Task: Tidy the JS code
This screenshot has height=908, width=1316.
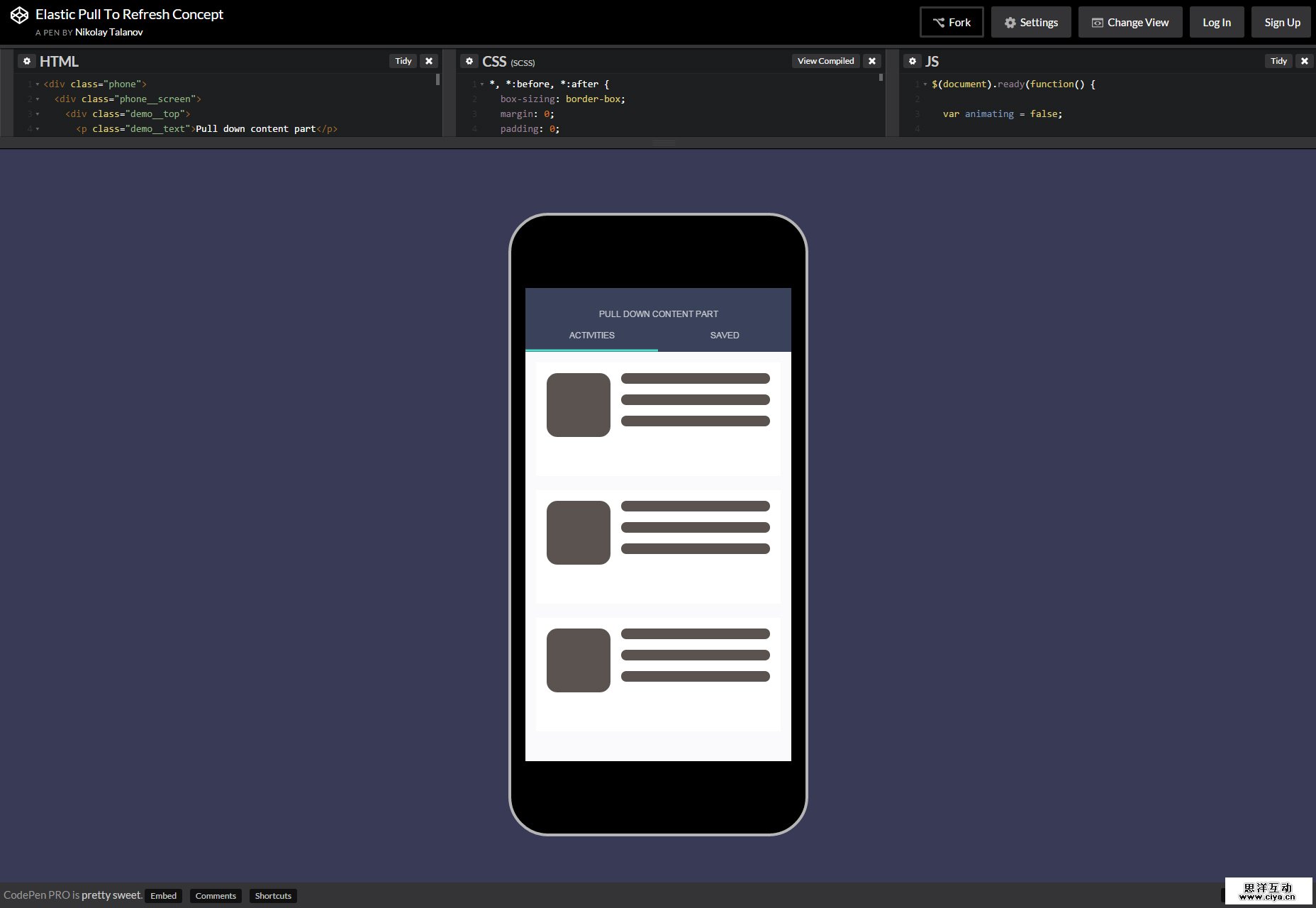Action: [1278, 61]
